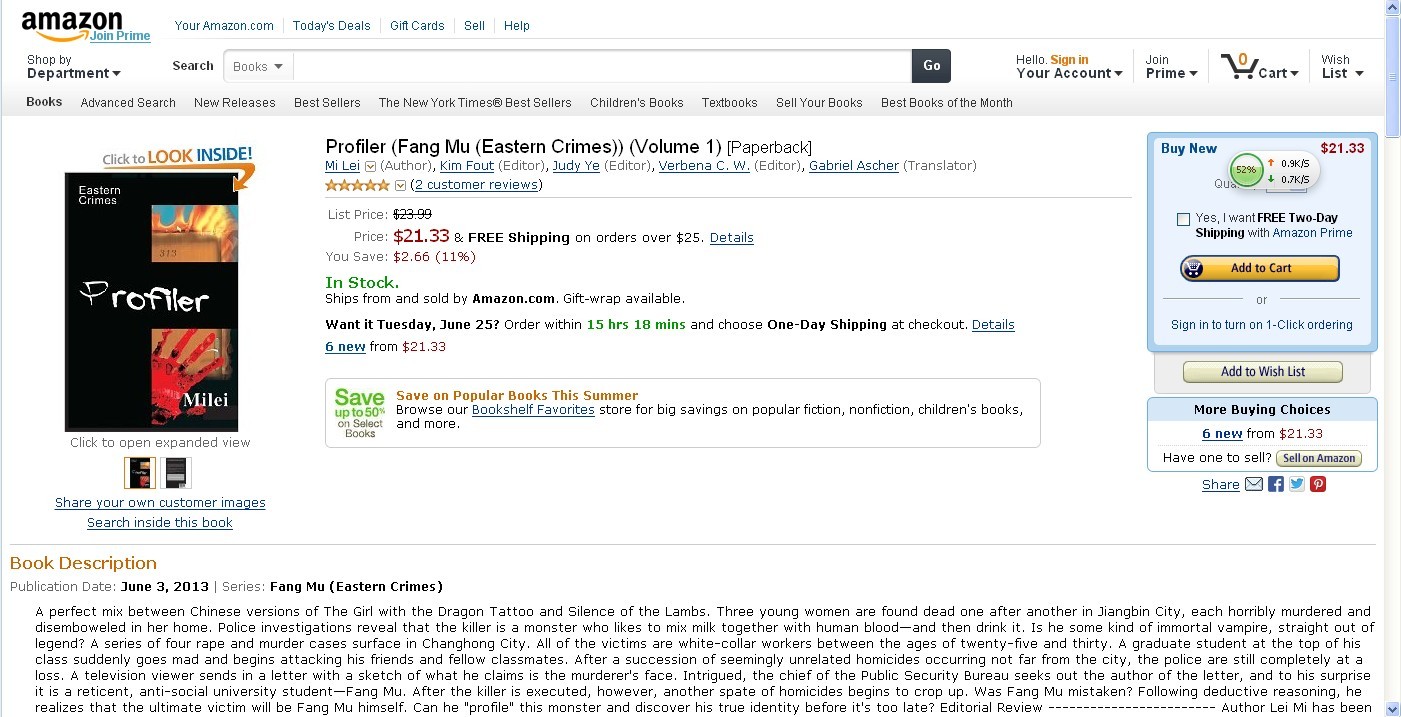Open the Books search category dropdown

point(258,66)
